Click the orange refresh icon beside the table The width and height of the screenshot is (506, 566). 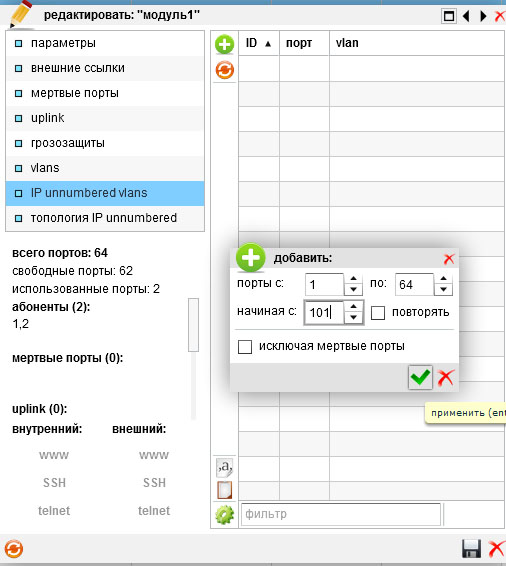point(224,70)
